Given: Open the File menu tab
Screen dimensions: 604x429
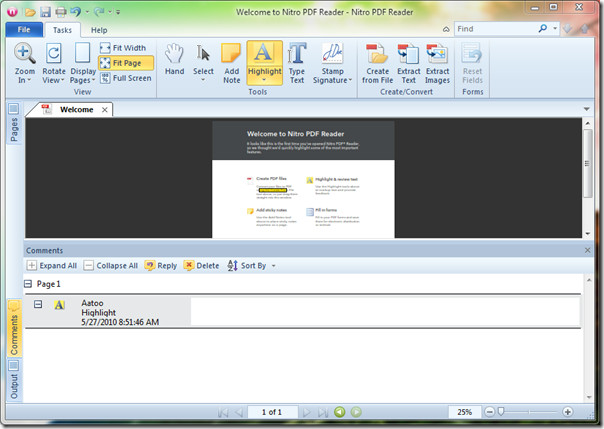Looking at the screenshot, I should [x=24, y=29].
